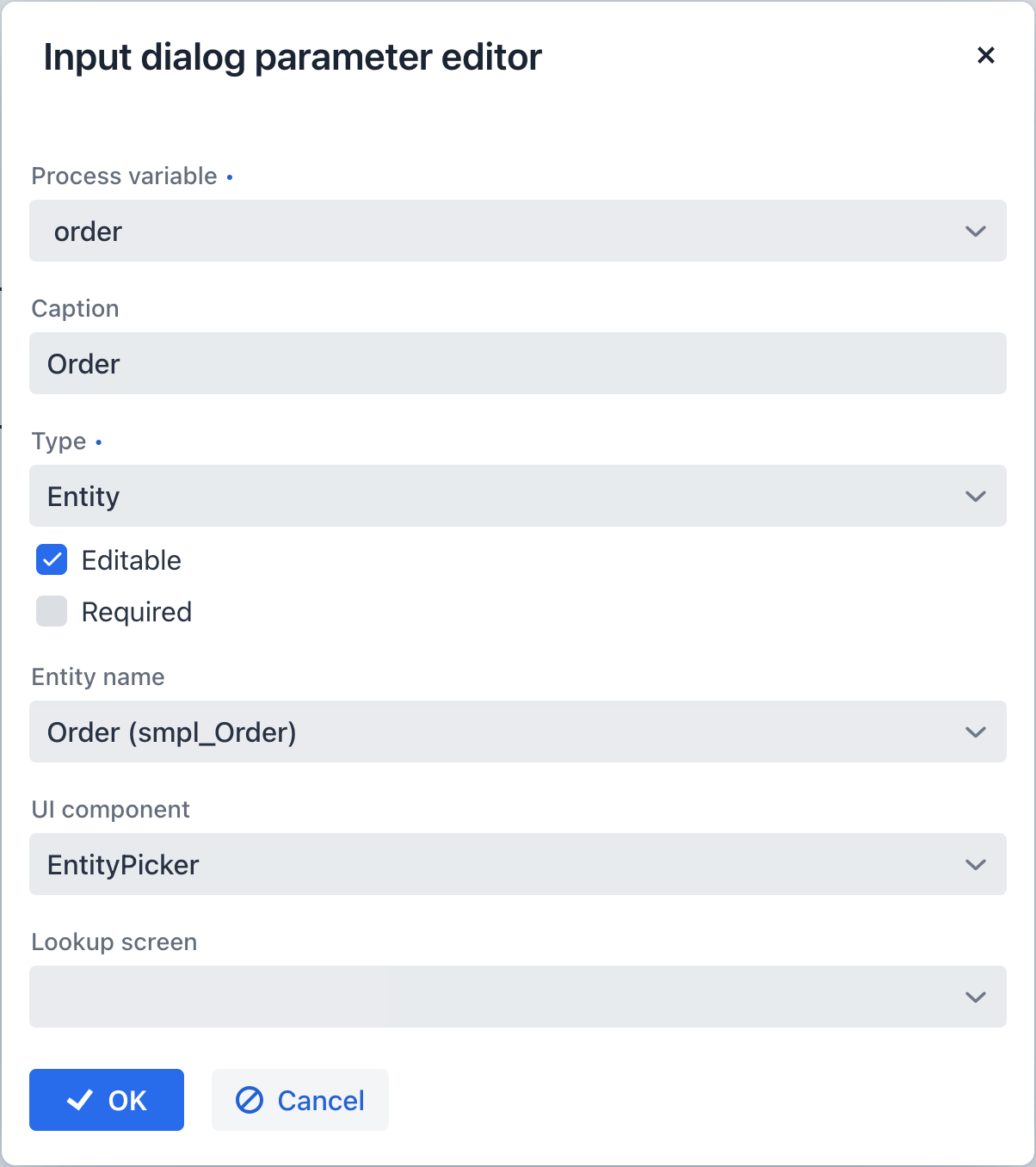Click the chevron on Entity name field
The image size is (1036, 1167).
point(974,732)
